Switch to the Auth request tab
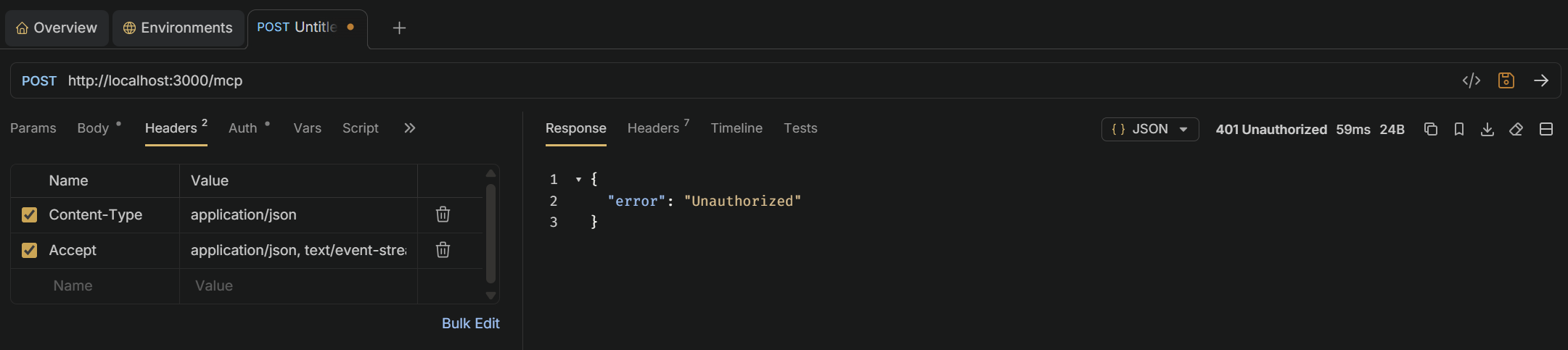Image resolution: width=1568 pixels, height=350 pixels. tap(243, 128)
